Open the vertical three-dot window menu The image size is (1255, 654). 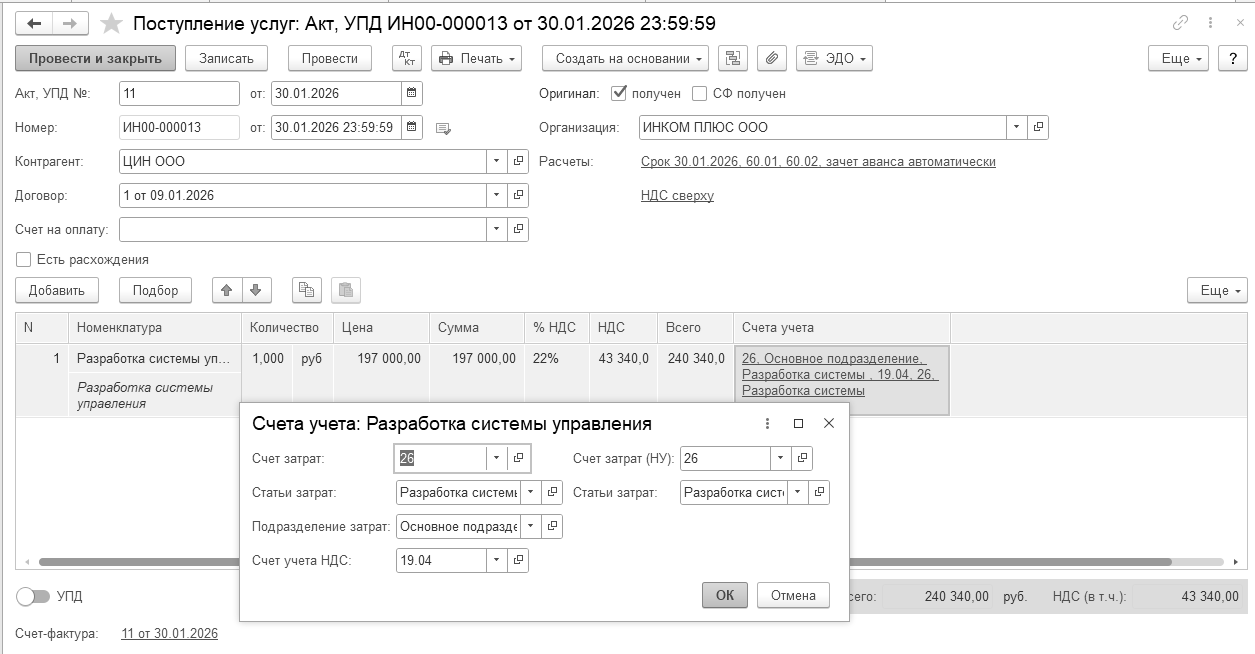pos(1210,23)
